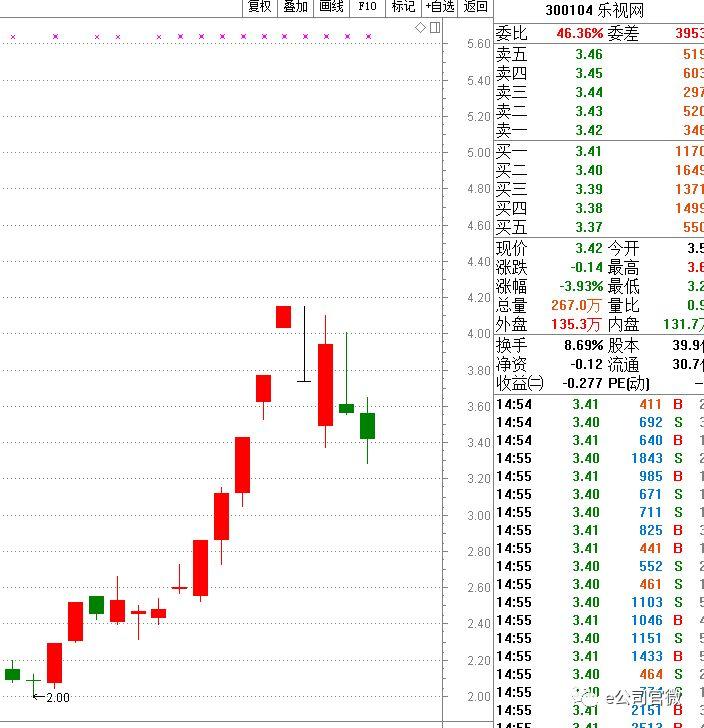Click the 4.00 label on the price axis
The width and height of the screenshot is (704, 728).
click(x=479, y=334)
